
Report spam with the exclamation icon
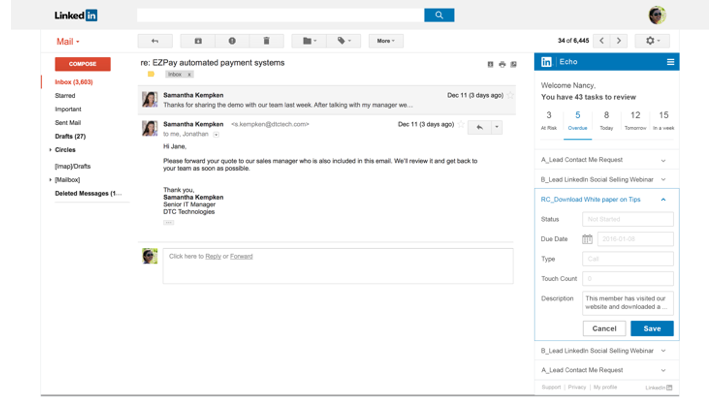(232, 41)
